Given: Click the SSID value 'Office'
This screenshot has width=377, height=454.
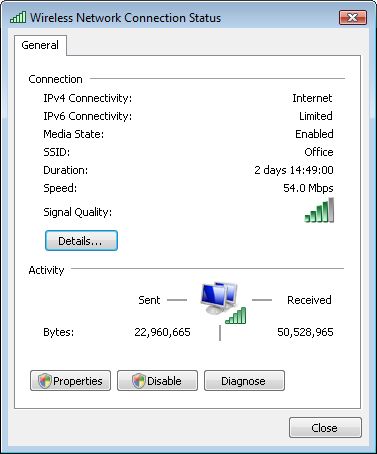Looking at the screenshot, I should 319,152.
